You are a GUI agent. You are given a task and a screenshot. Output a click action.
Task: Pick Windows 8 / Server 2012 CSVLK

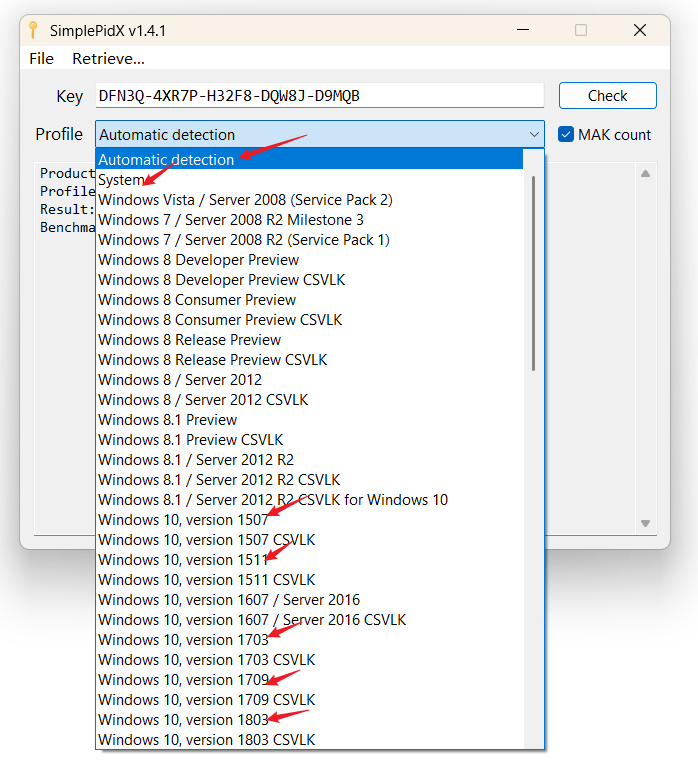[x=309, y=399]
